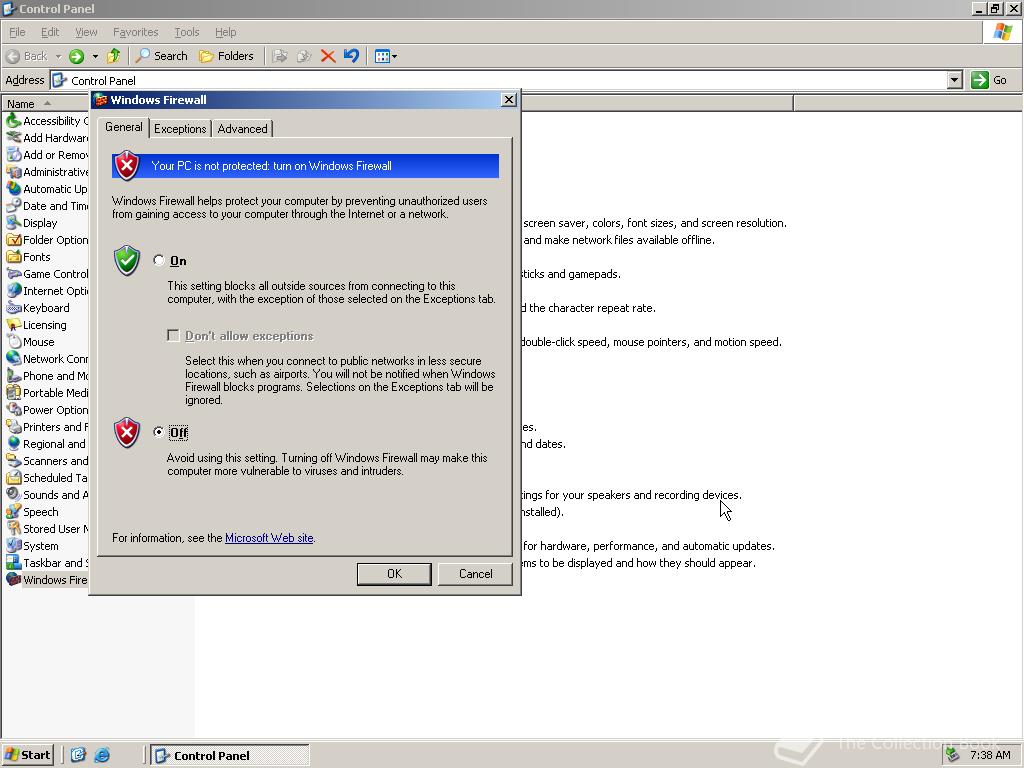The image size is (1024, 768).
Task: Select the Date and Time icon
Action: 14,206
